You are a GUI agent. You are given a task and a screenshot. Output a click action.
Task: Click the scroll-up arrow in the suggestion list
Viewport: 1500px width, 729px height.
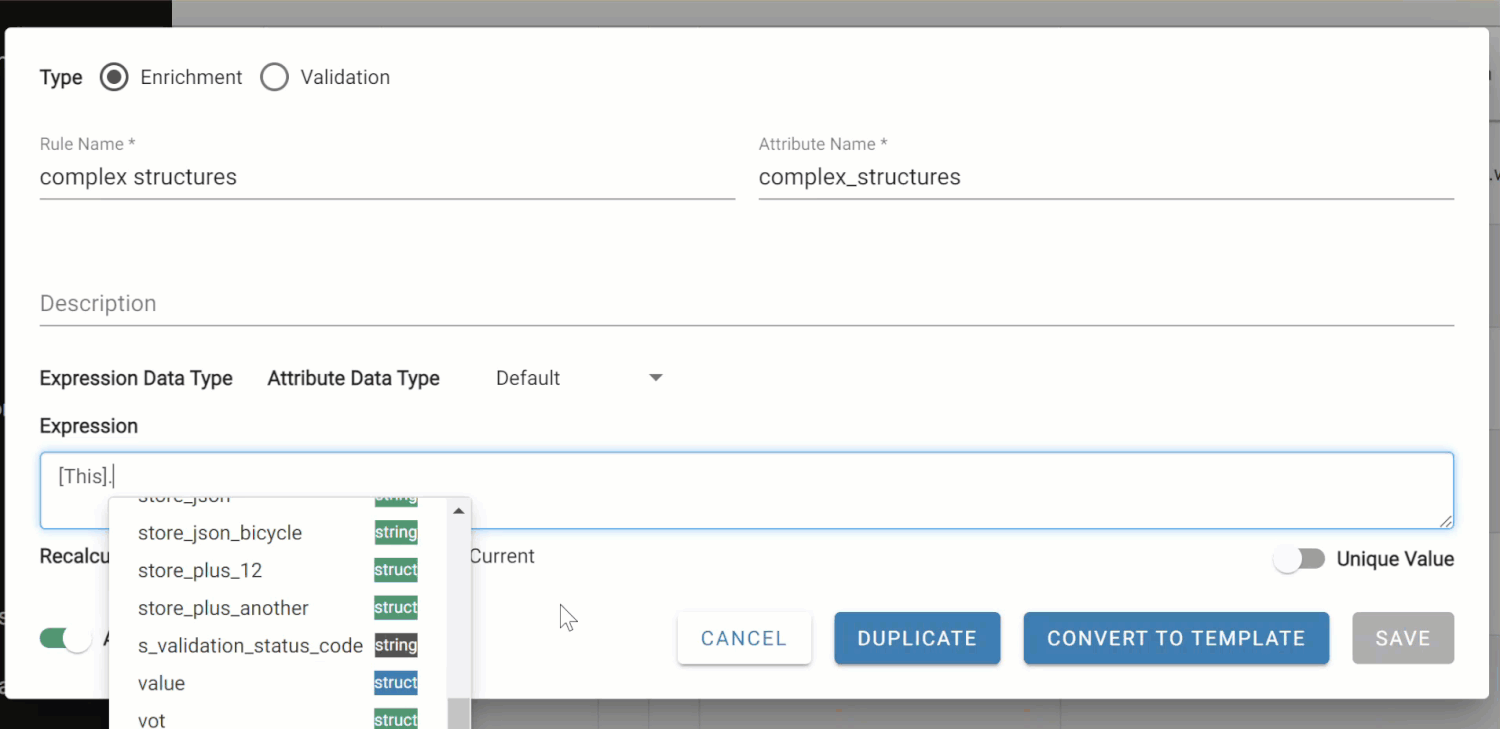458,510
